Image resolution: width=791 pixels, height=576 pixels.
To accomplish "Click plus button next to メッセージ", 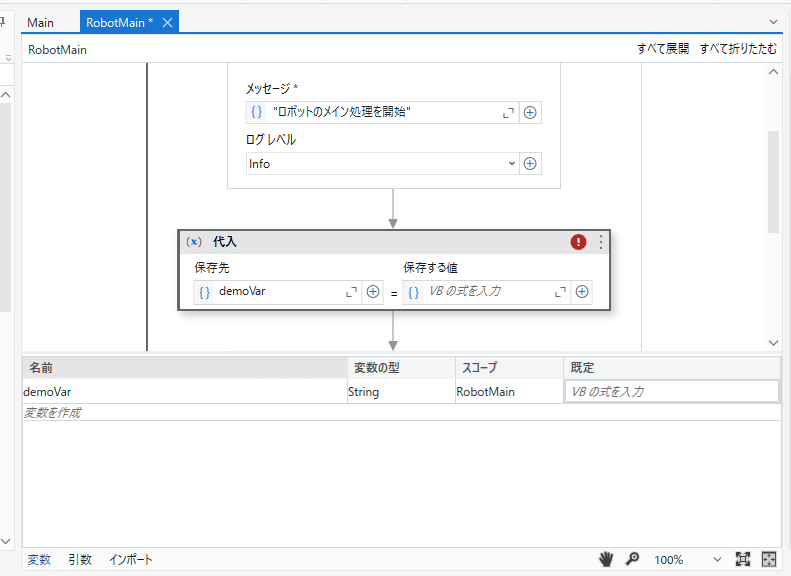I will pyautogui.click(x=530, y=112).
